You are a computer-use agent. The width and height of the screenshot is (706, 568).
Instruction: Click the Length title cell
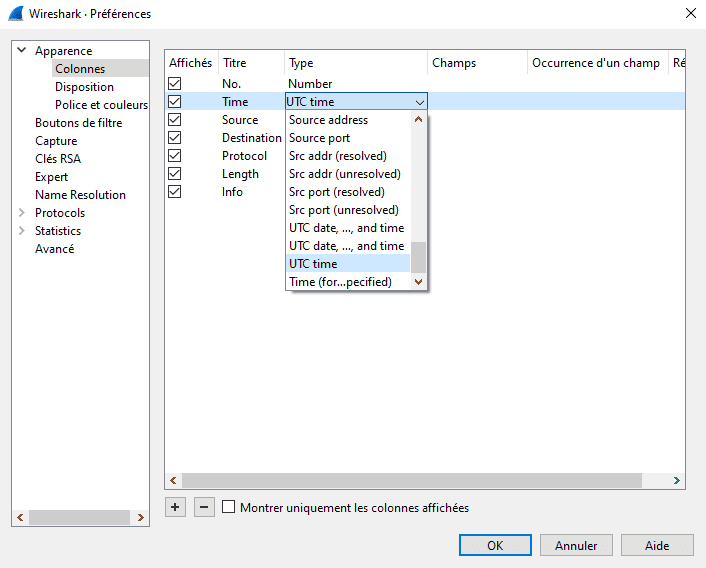240,174
